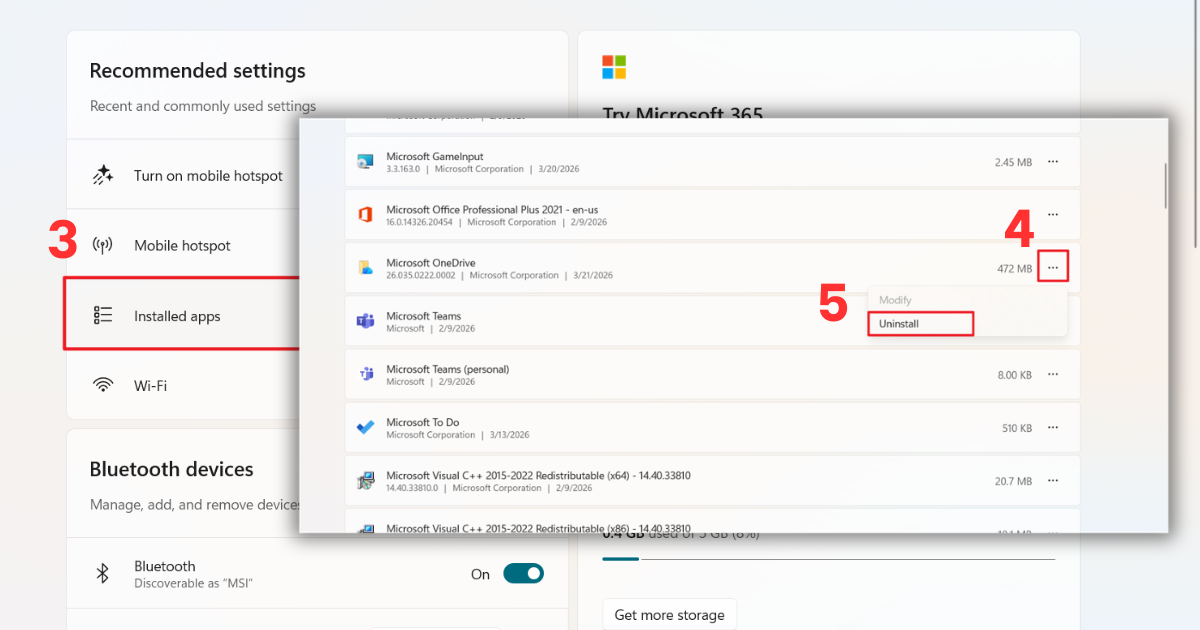1200x630 pixels.
Task: Click the Recommended settings heading
Action: [x=198, y=71]
